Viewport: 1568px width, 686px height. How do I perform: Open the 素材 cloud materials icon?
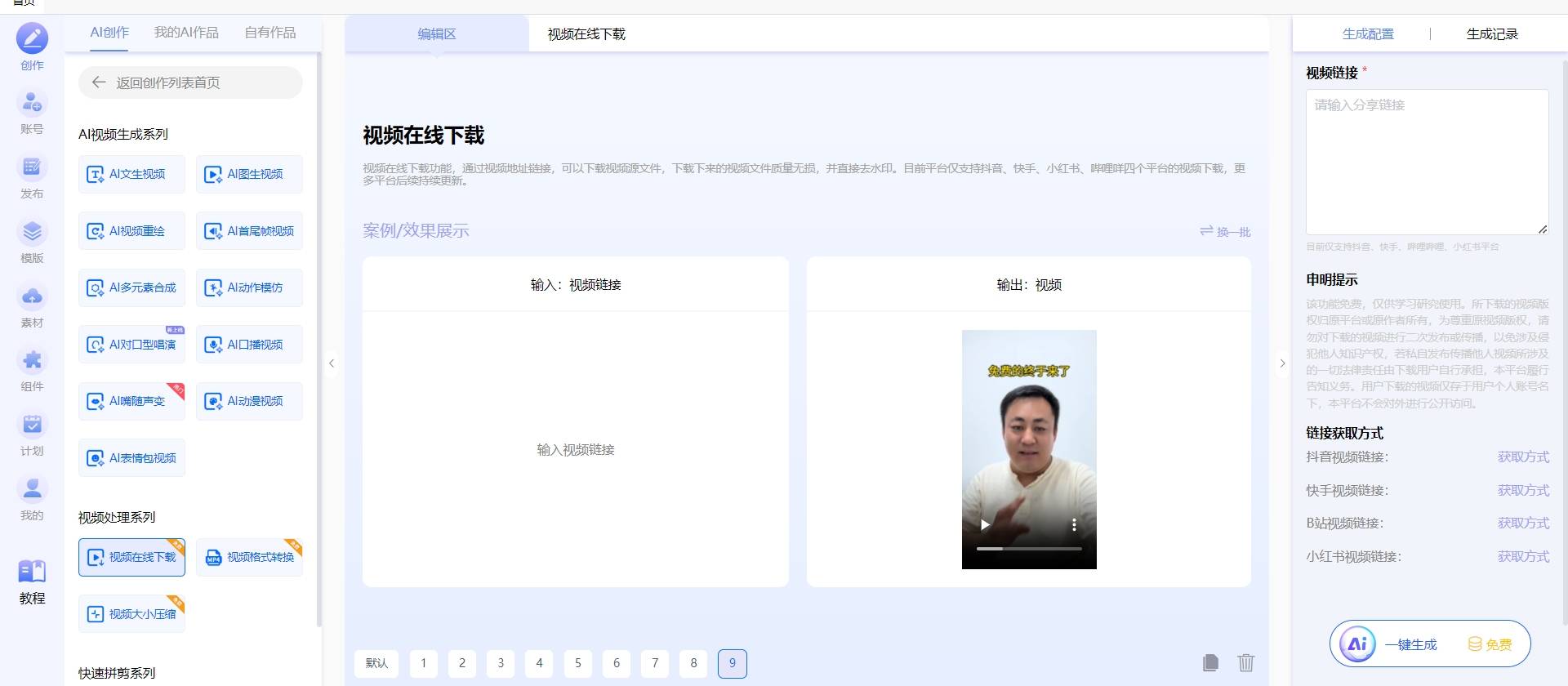coord(32,296)
